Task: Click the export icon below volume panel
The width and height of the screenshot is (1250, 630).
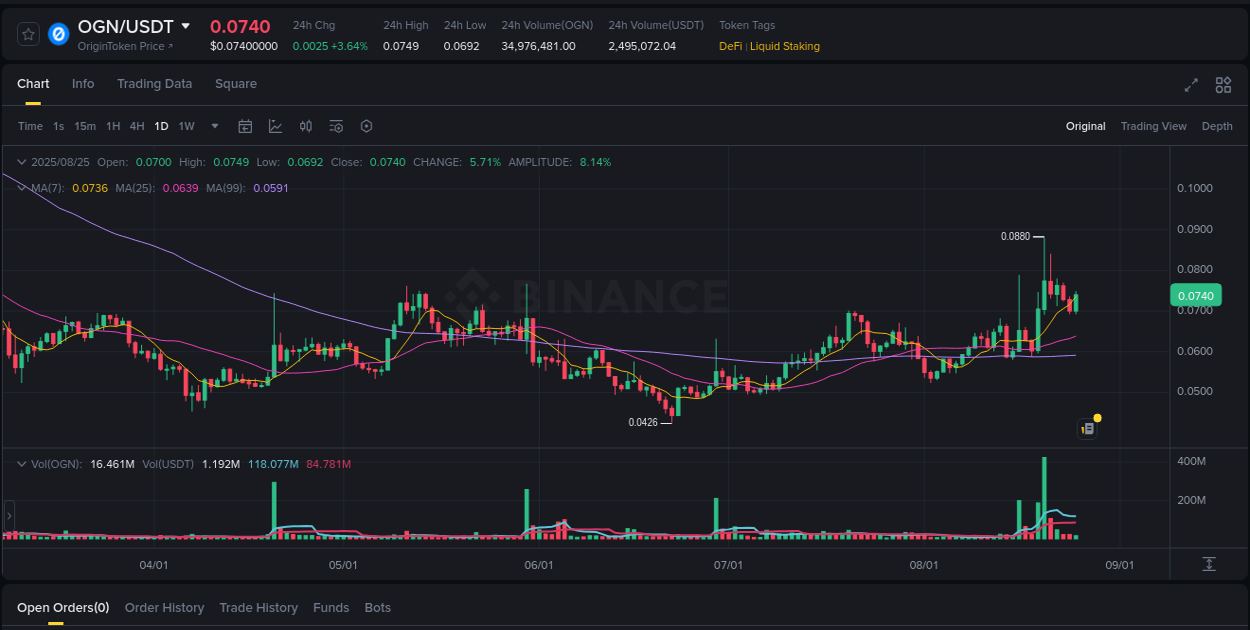Action: pyautogui.click(x=1208, y=565)
